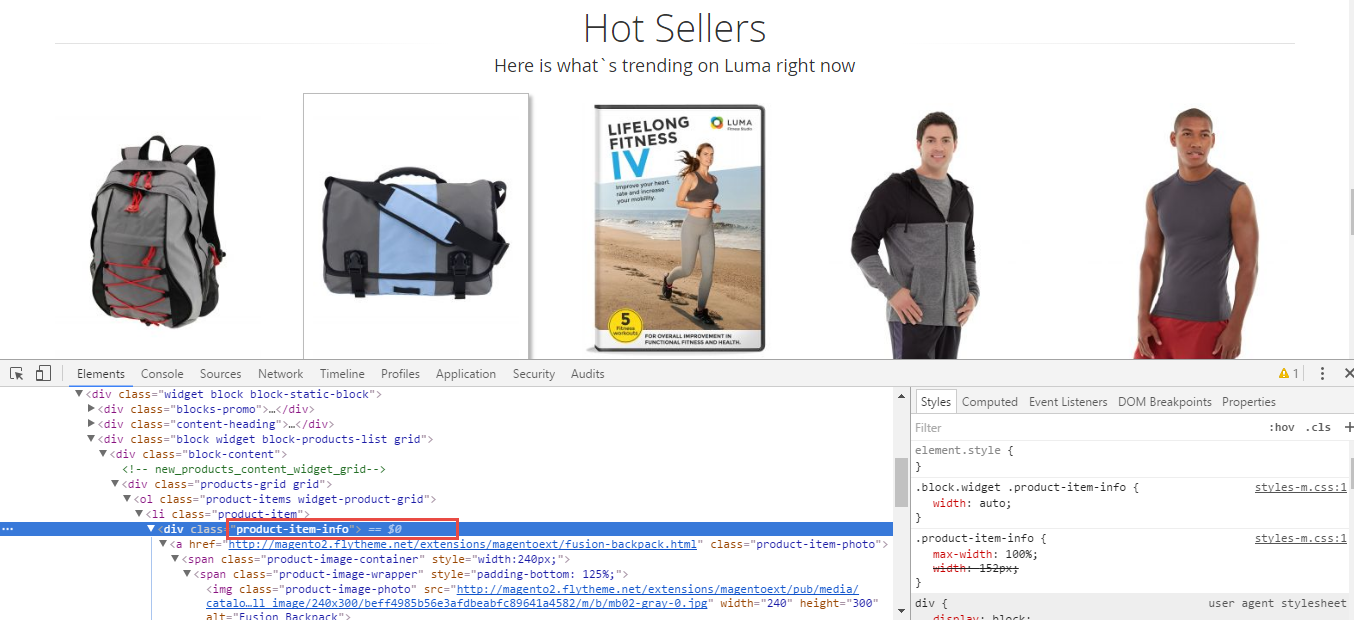Open styles-m.css:1 link for .product-item-info rule
This screenshot has width=1354, height=620.
pos(1300,538)
